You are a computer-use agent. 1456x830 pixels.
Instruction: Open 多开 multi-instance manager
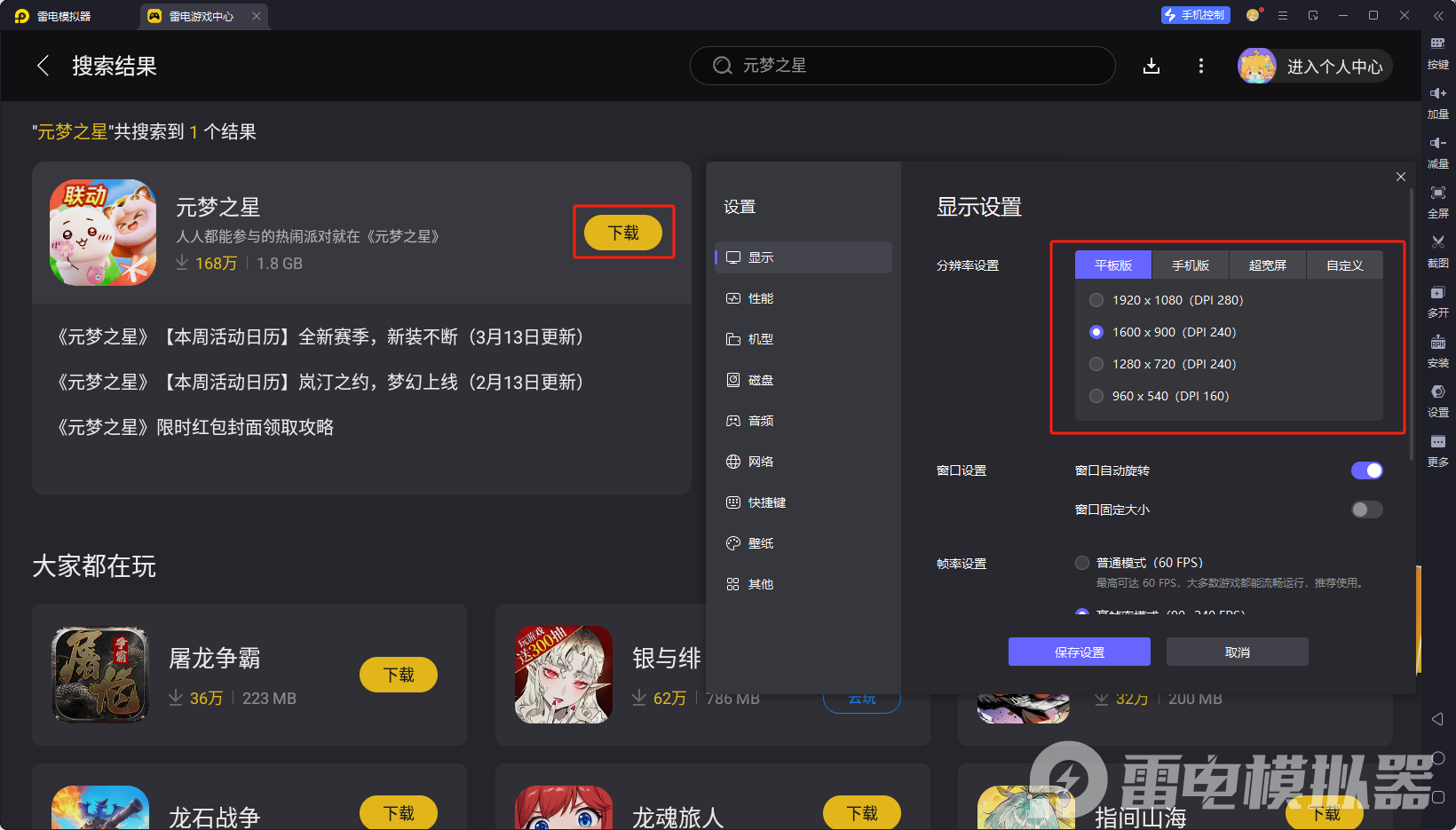(1438, 301)
